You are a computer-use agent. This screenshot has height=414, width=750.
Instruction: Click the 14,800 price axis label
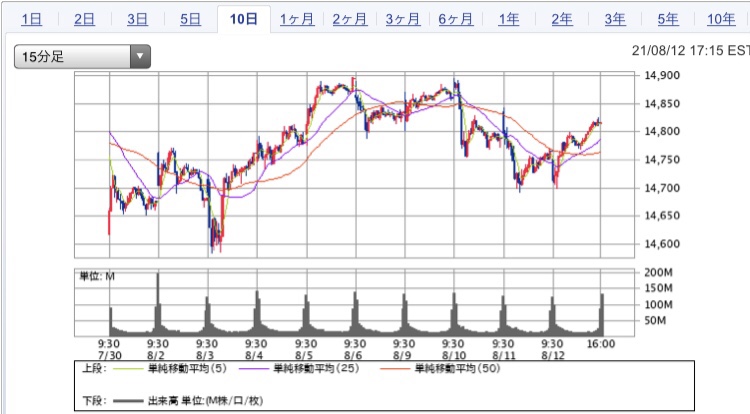click(x=662, y=131)
